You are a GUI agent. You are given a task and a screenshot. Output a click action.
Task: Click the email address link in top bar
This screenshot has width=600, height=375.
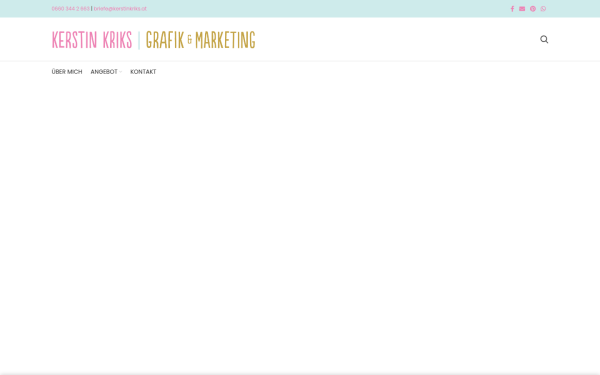coord(120,9)
